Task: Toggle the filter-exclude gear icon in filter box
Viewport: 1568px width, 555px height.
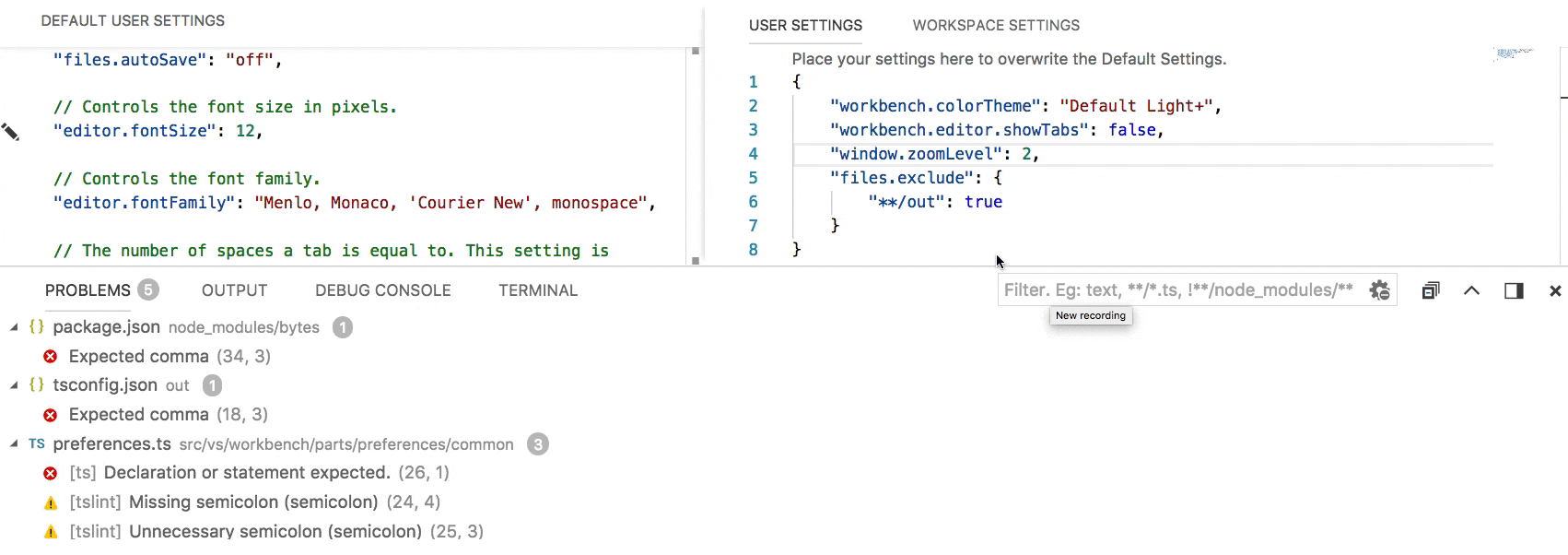Action: [1379, 290]
